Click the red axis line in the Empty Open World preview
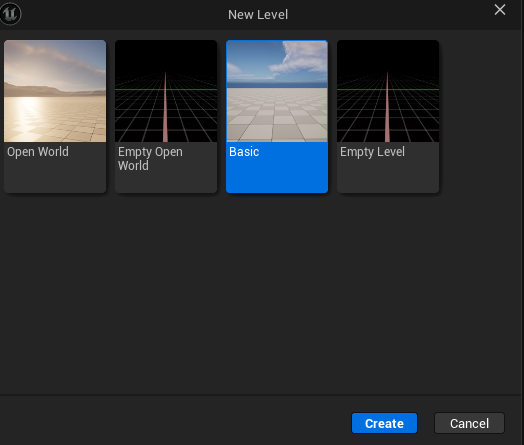The width and height of the screenshot is (524, 445). coord(165,114)
